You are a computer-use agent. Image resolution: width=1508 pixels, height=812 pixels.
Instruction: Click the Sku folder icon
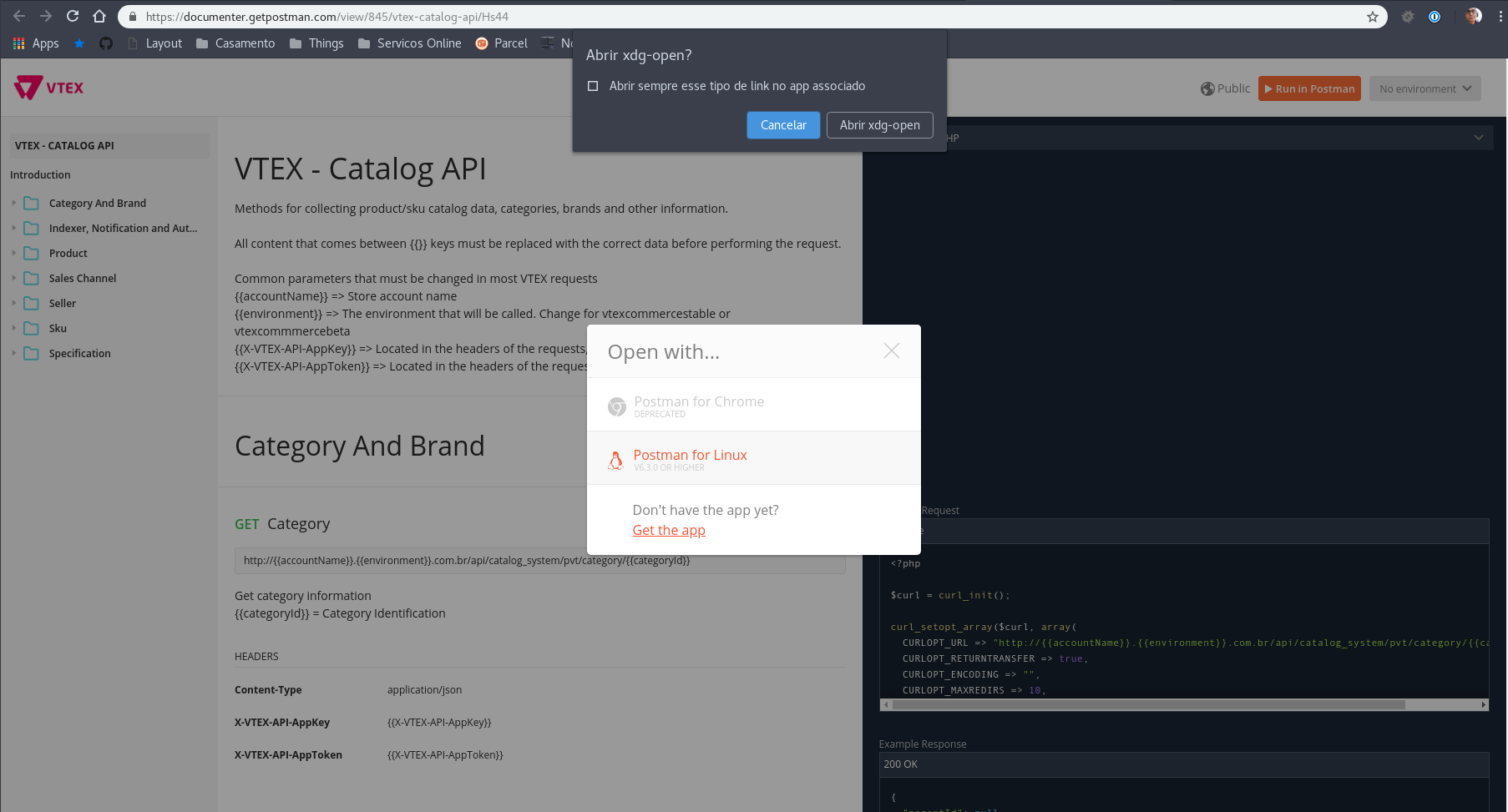click(x=32, y=328)
